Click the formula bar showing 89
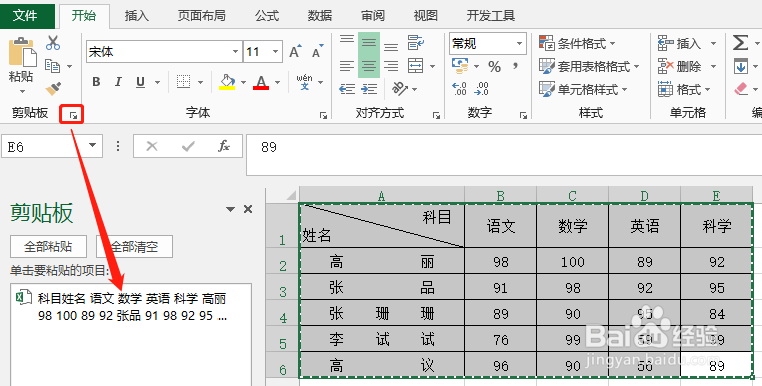Image resolution: width=762 pixels, height=386 pixels. click(504, 155)
